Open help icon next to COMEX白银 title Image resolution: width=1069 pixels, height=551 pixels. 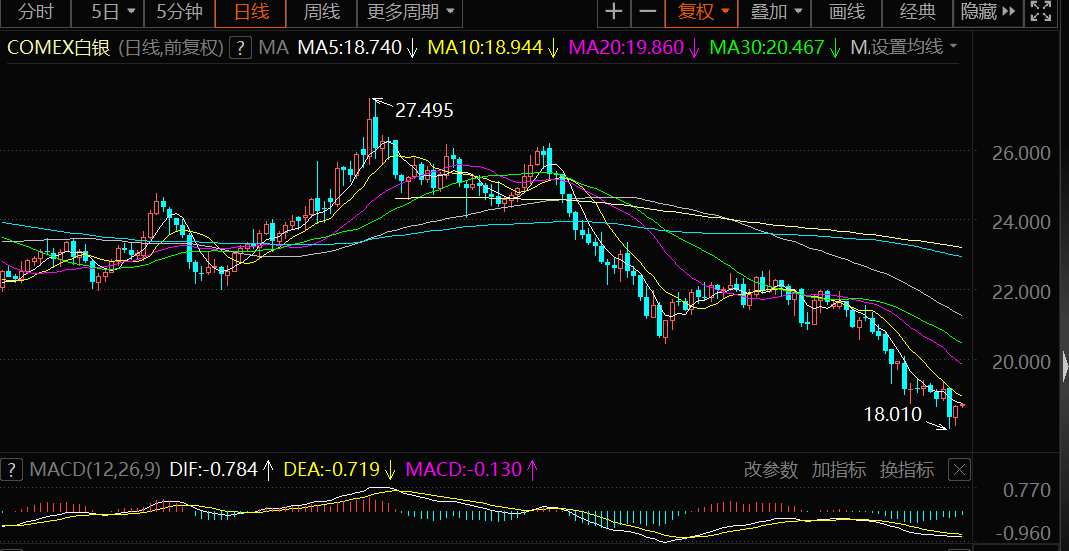(x=240, y=48)
